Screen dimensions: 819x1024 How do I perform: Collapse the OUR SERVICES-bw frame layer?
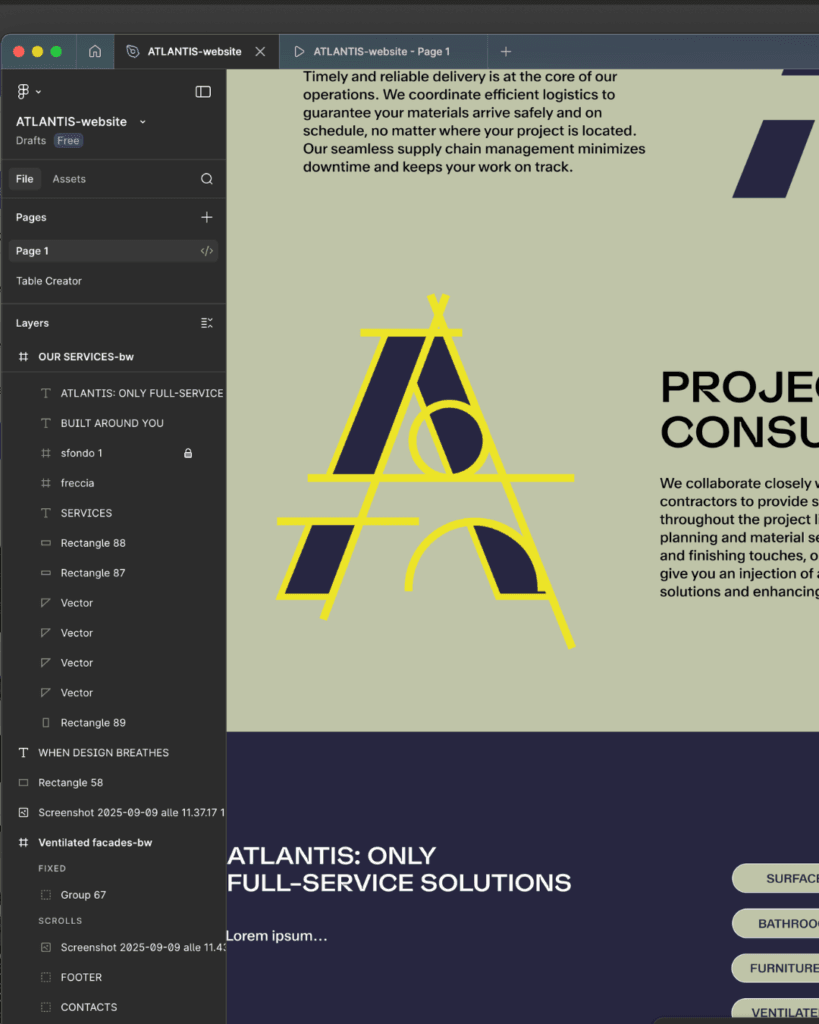[24, 357]
